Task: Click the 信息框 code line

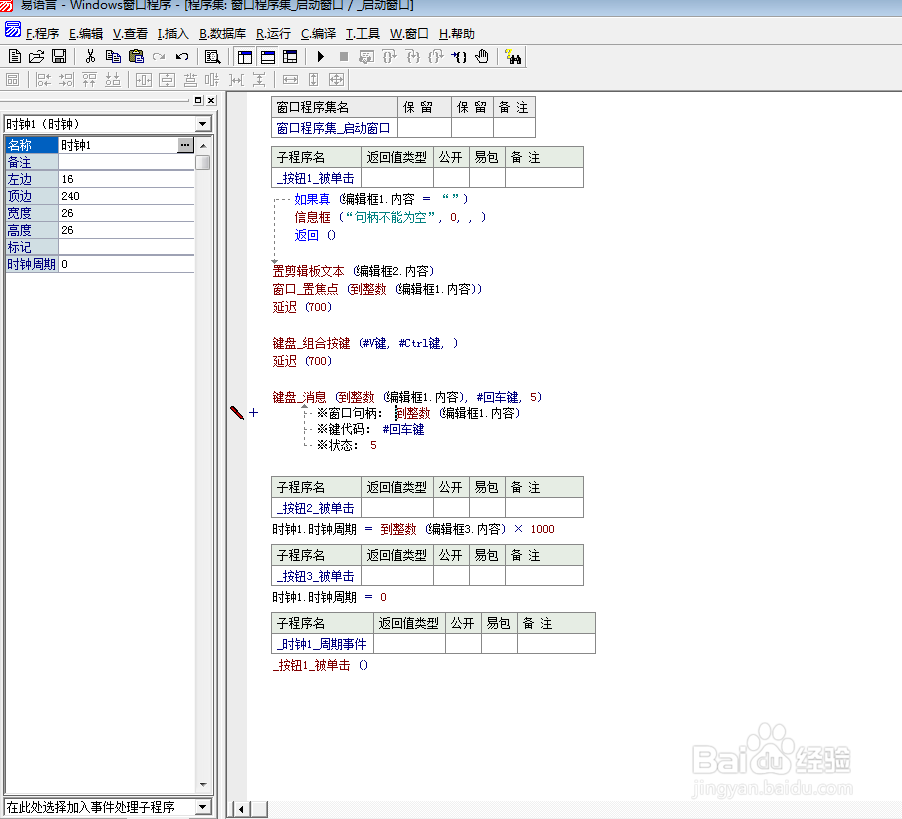Action: [x=390, y=217]
